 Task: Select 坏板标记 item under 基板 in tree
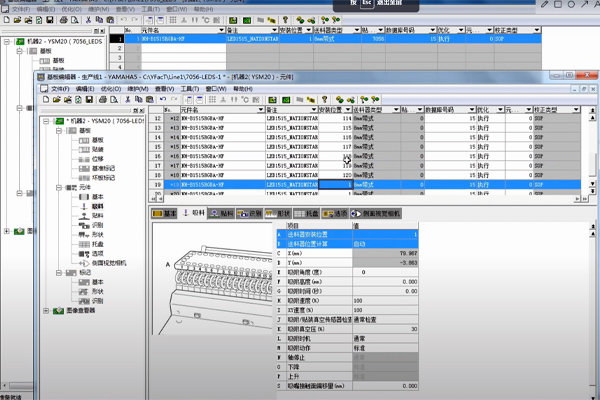coord(103,178)
